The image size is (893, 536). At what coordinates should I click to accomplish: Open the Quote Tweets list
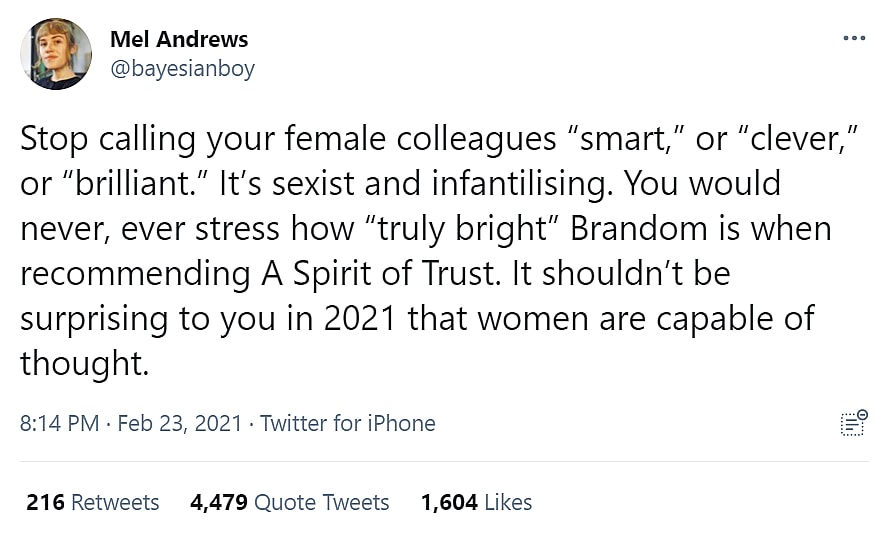321,502
